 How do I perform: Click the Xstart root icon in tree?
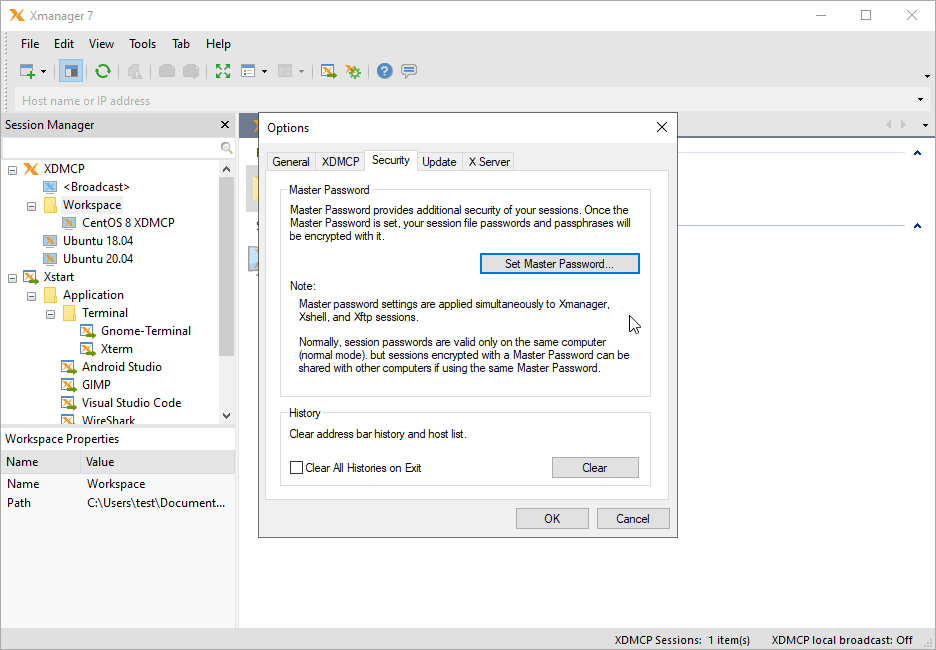click(x=31, y=277)
